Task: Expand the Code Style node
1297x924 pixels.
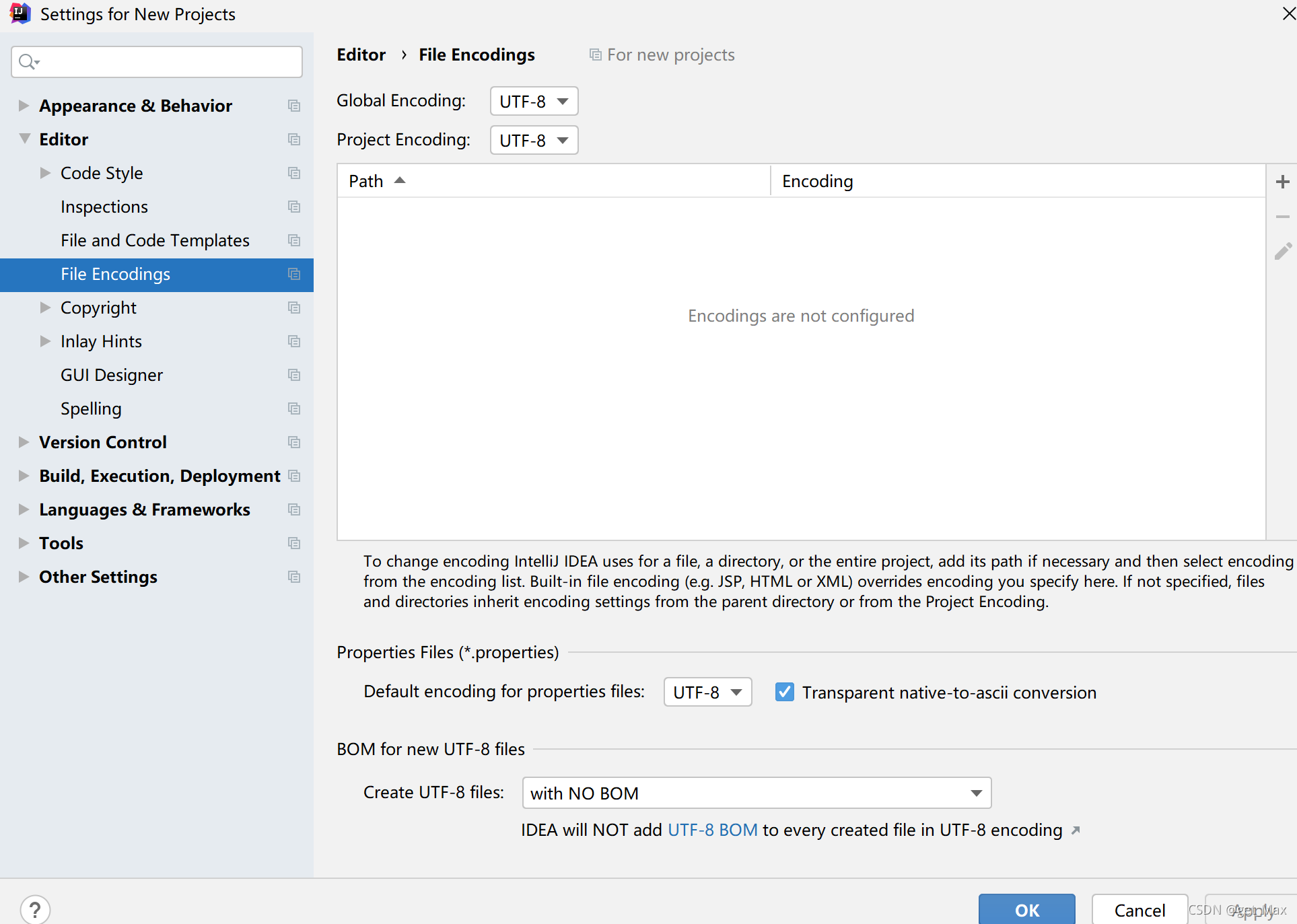Action: (x=45, y=173)
